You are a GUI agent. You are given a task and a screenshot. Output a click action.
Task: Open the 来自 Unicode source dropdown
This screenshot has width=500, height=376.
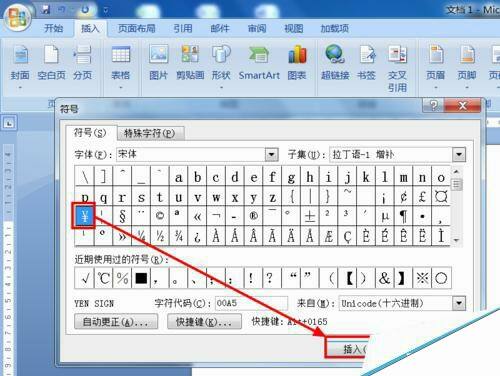459,303
